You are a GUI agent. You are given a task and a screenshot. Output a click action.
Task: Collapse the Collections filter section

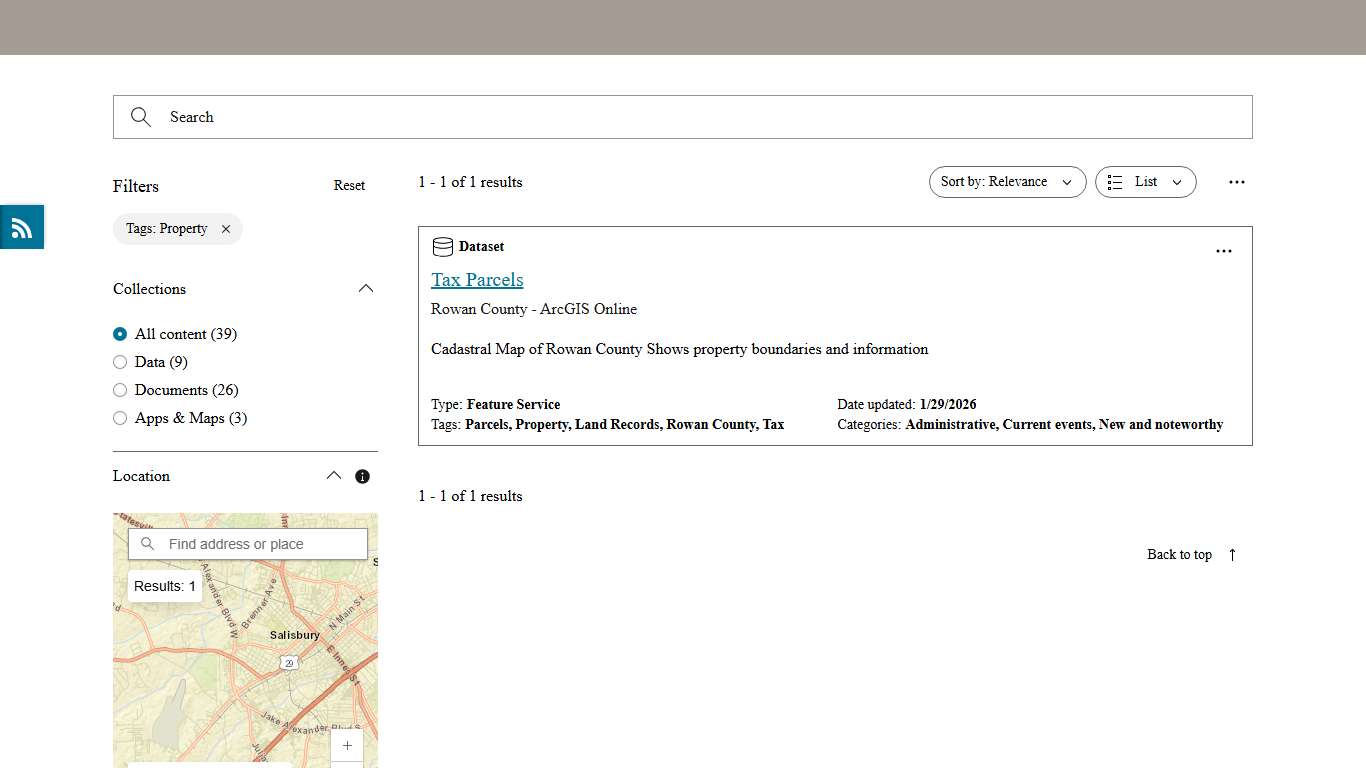tap(365, 288)
